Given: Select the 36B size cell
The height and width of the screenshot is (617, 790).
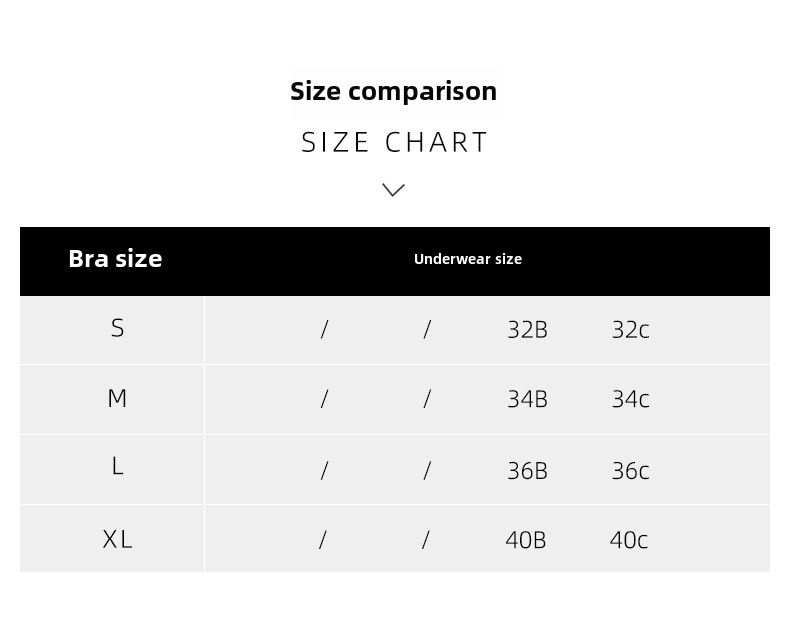Looking at the screenshot, I should [527, 470].
